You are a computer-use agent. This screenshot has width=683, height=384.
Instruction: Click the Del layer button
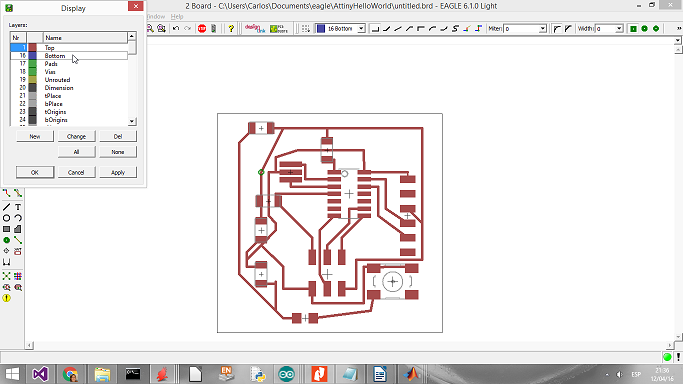pos(118,136)
